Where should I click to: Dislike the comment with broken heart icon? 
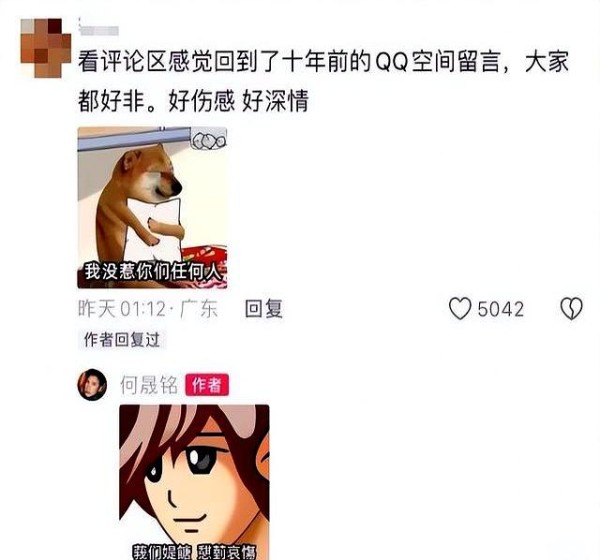pyautogui.click(x=571, y=309)
